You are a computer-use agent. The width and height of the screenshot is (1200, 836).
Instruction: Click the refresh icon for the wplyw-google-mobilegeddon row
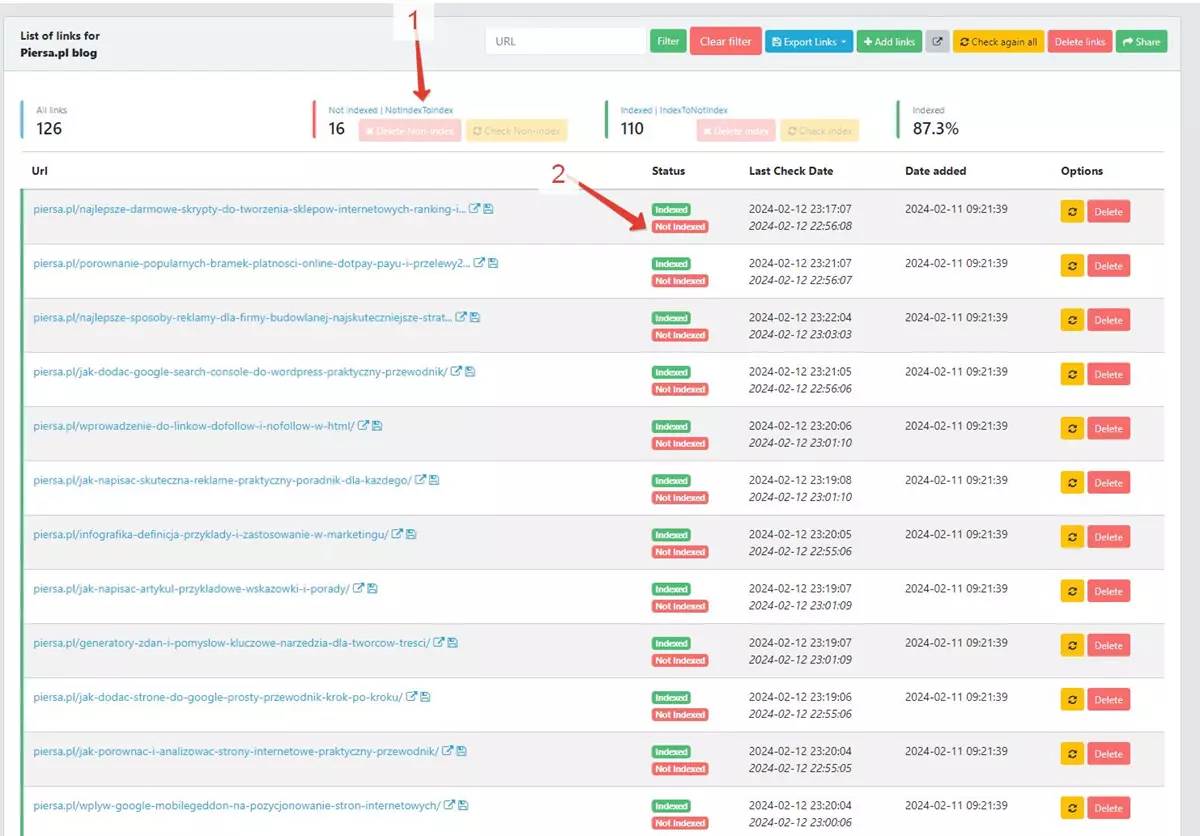pyautogui.click(x=1071, y=807)
